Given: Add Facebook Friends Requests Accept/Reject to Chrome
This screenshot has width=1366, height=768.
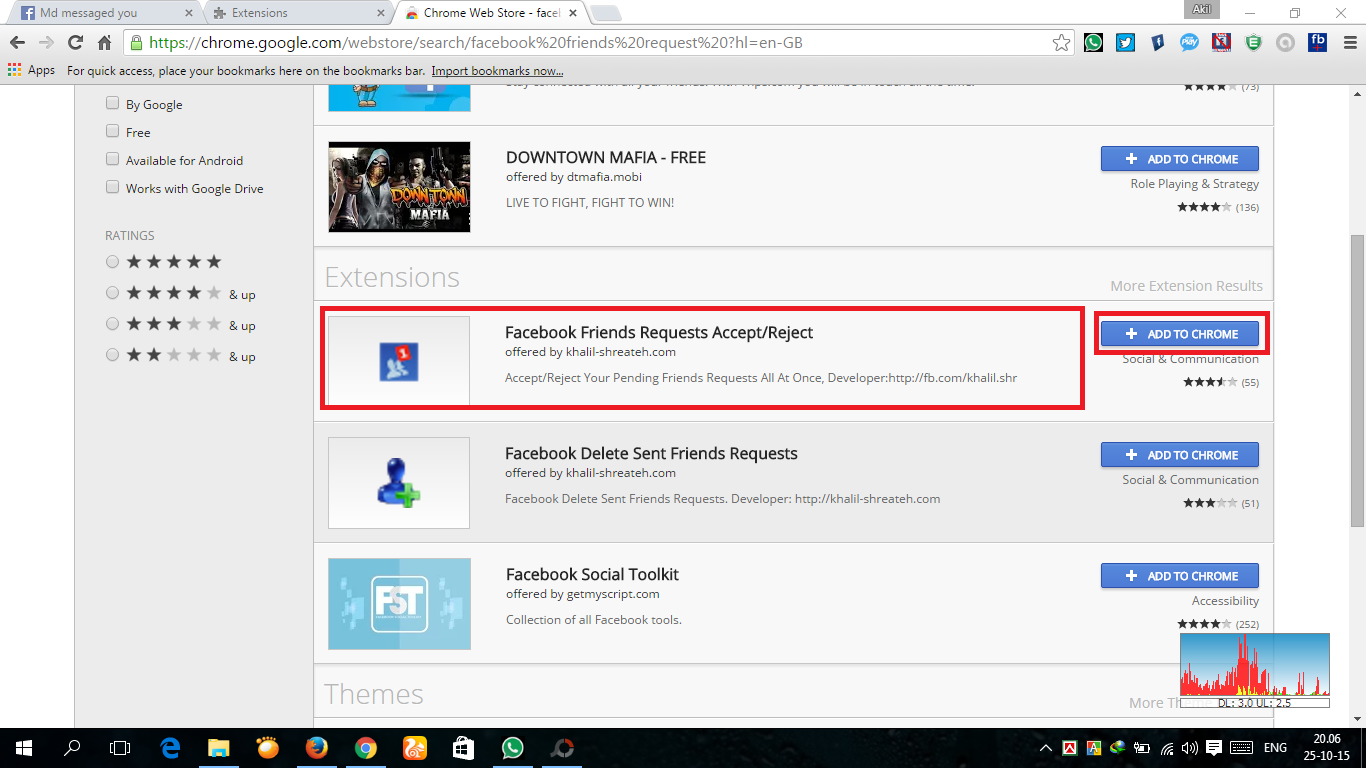Looking at the screenshot, I should coord(1180,334).
